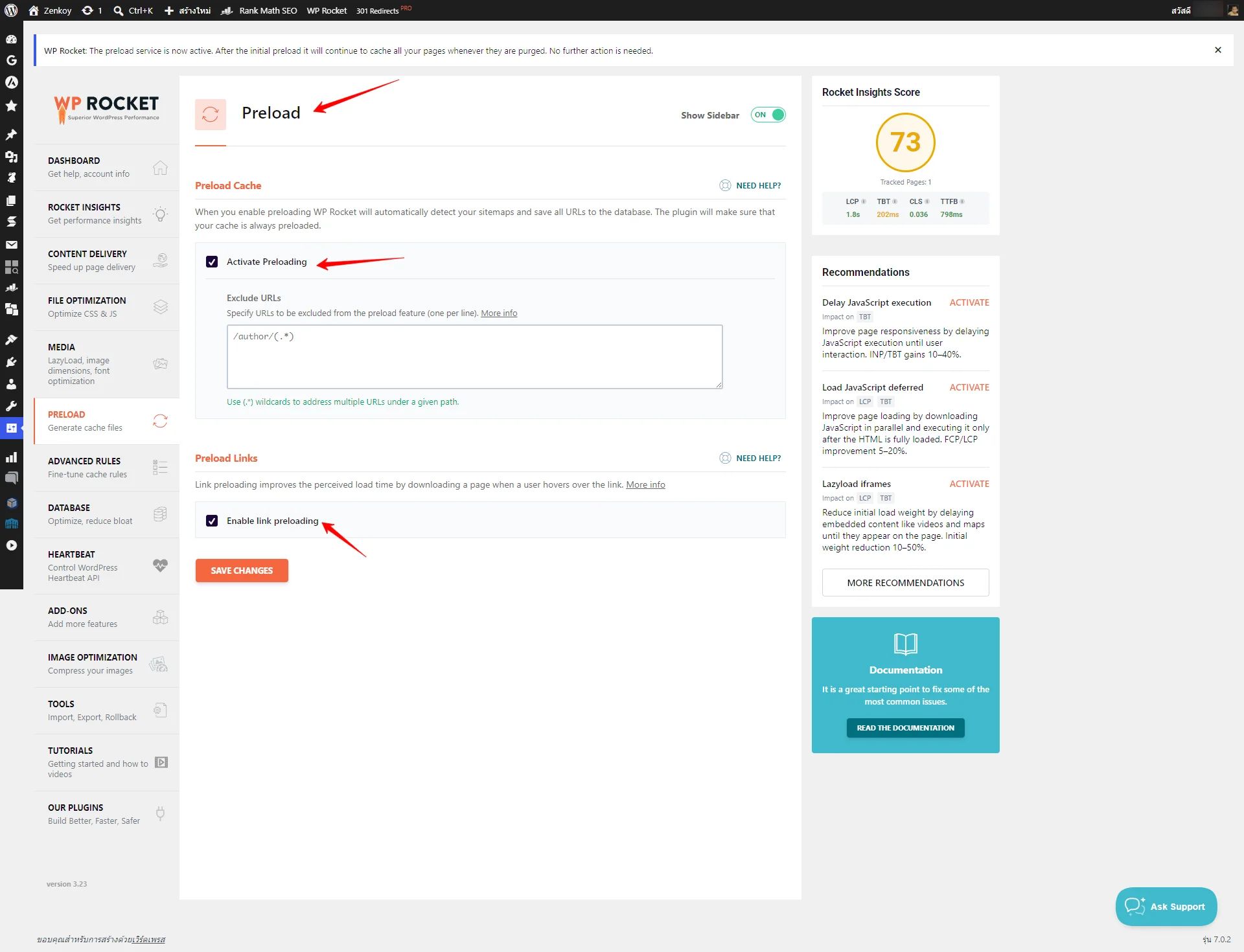
Task: Open Heartbeat control tab
Action: [107, 566]
